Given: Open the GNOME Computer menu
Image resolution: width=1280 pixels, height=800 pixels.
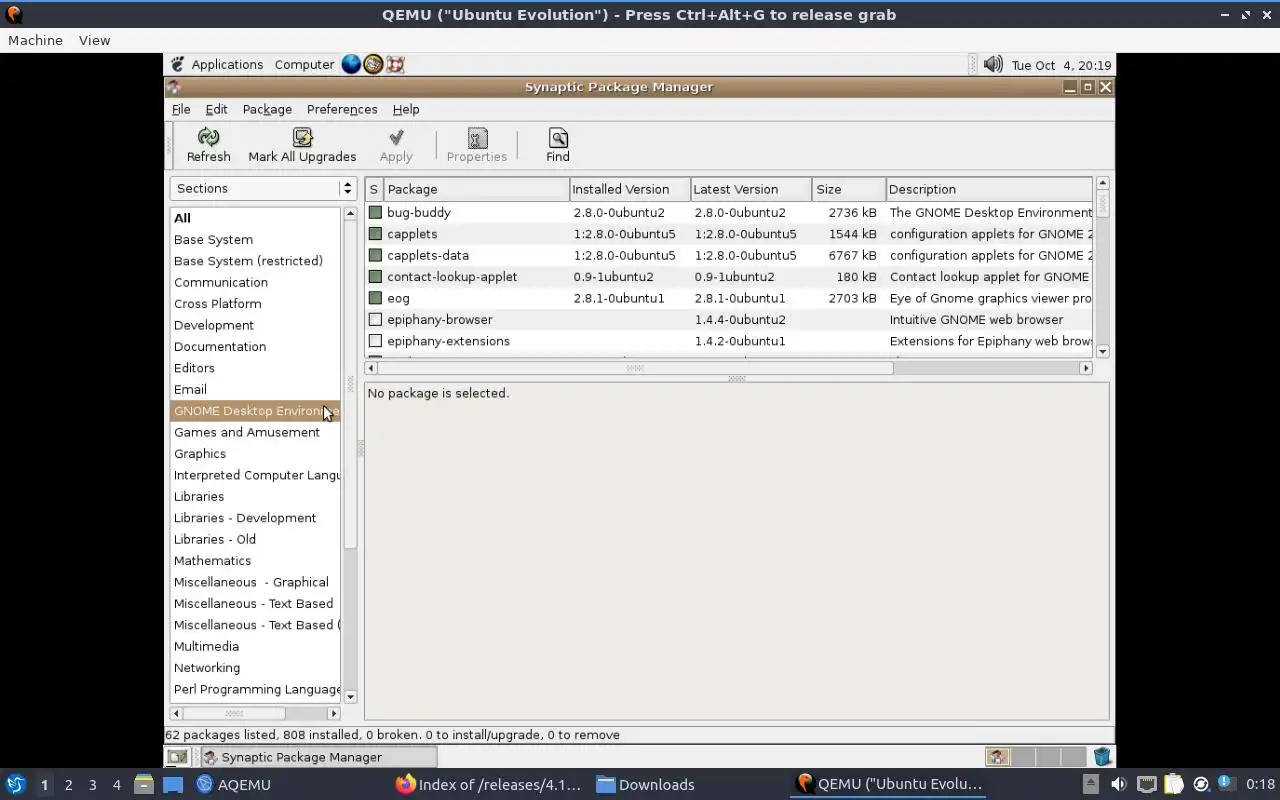Looking at the screenshot, I should pos(304,64).
